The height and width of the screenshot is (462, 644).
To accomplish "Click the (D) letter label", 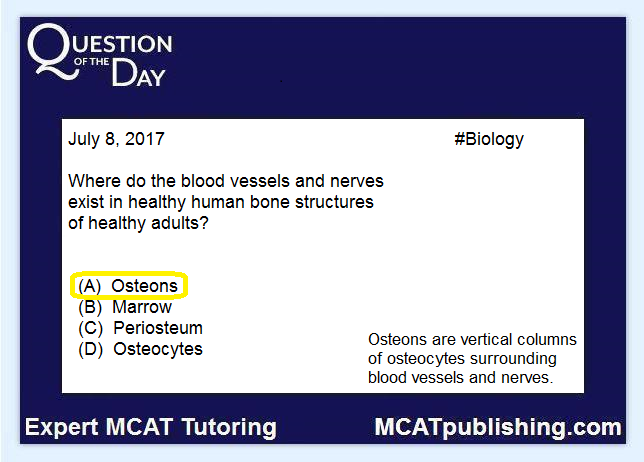I will [x=90, y=349].
